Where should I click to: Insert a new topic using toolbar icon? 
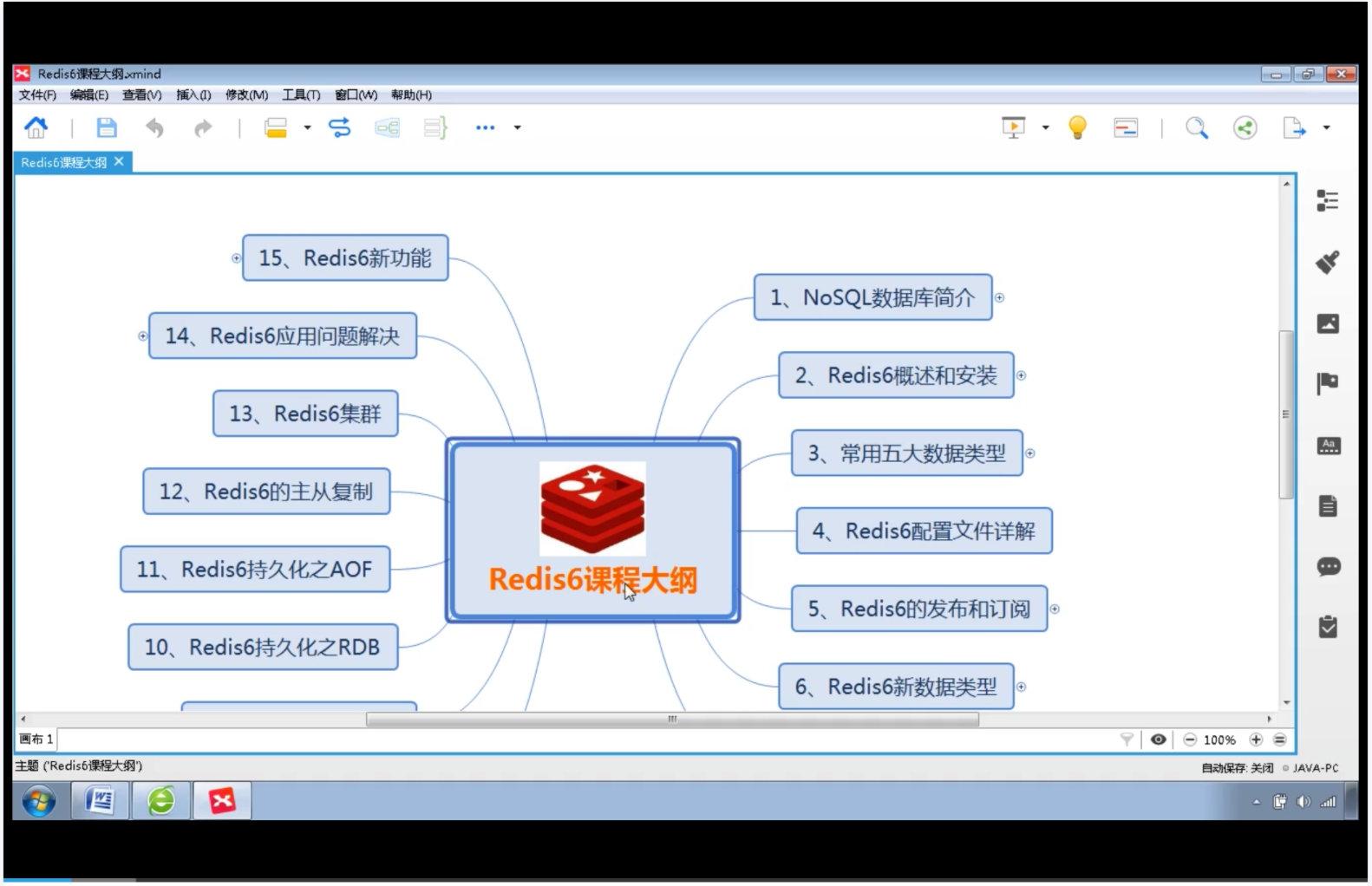[x=276, y=128]
